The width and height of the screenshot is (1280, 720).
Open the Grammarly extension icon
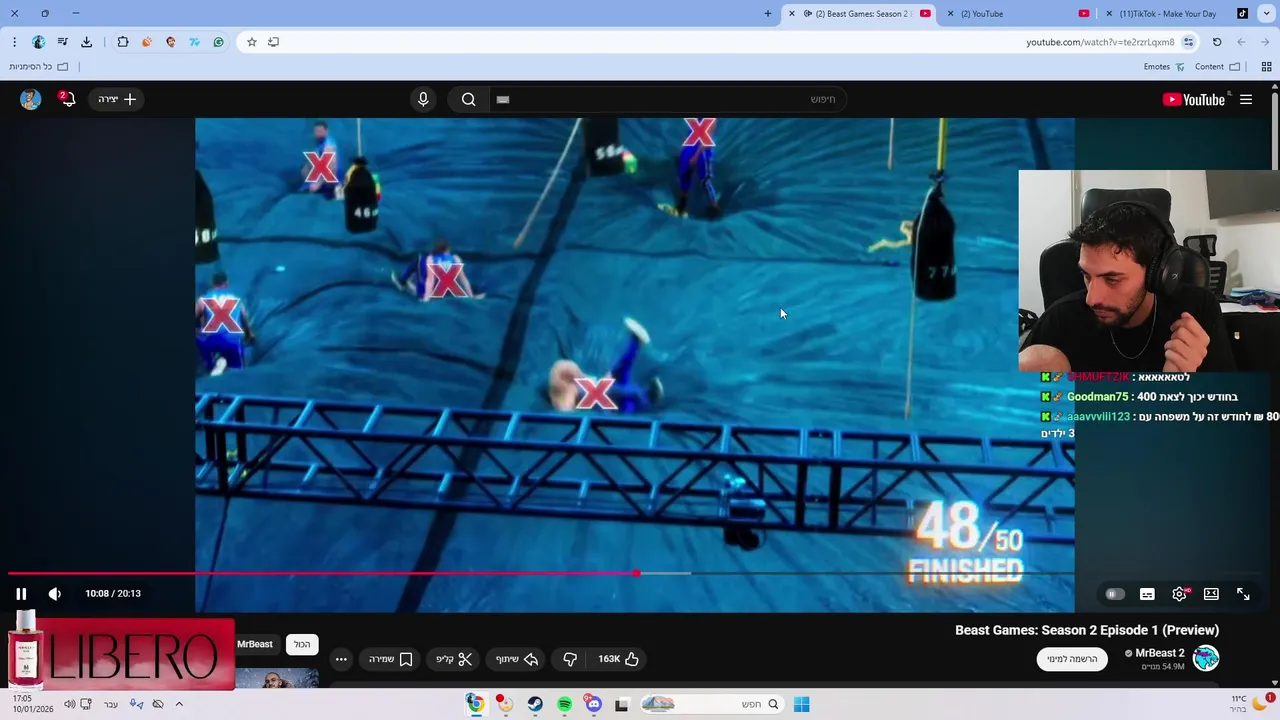tap(218, 42)
